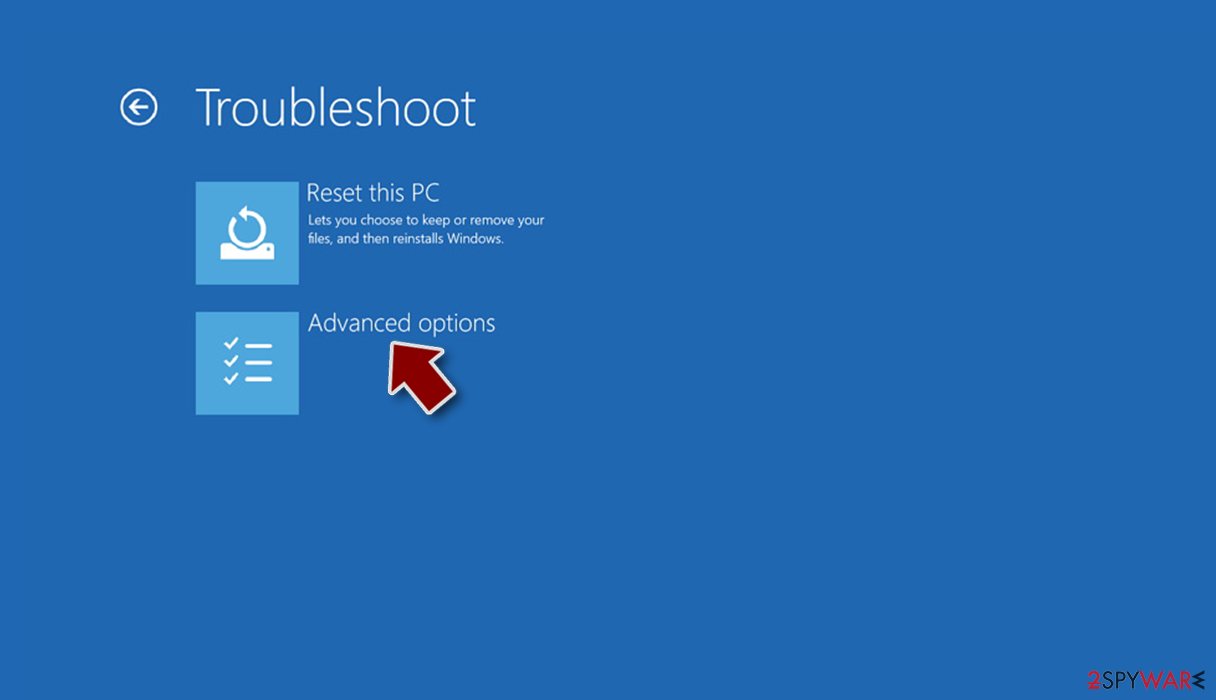Click the word 'Reset' beside the refresh tile
Viewport: 1216px width, 700px height.
click(334, 193)
